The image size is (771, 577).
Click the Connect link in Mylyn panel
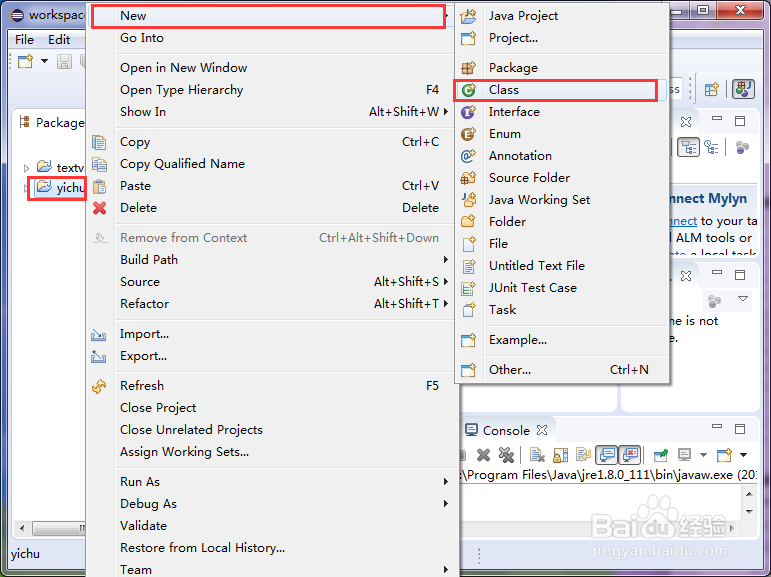click(x=683, y=221)
